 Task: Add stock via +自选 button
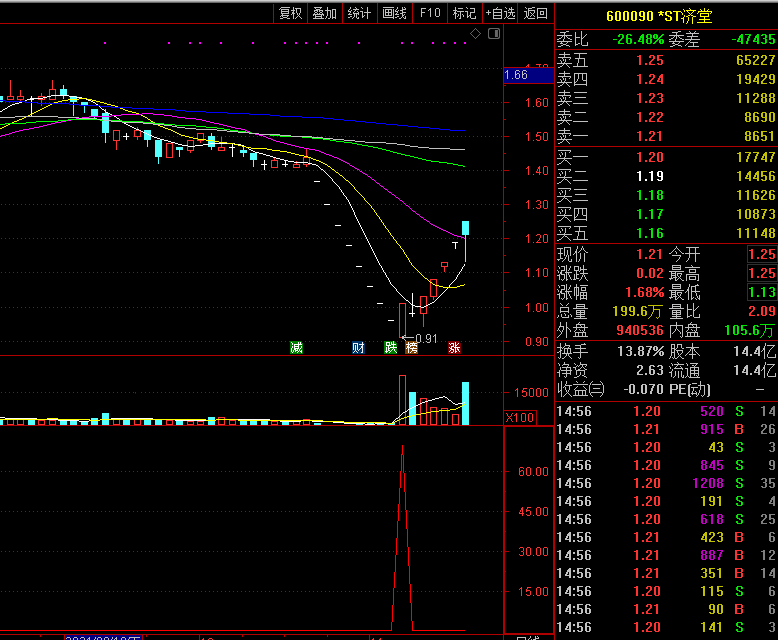click(500, 13)
